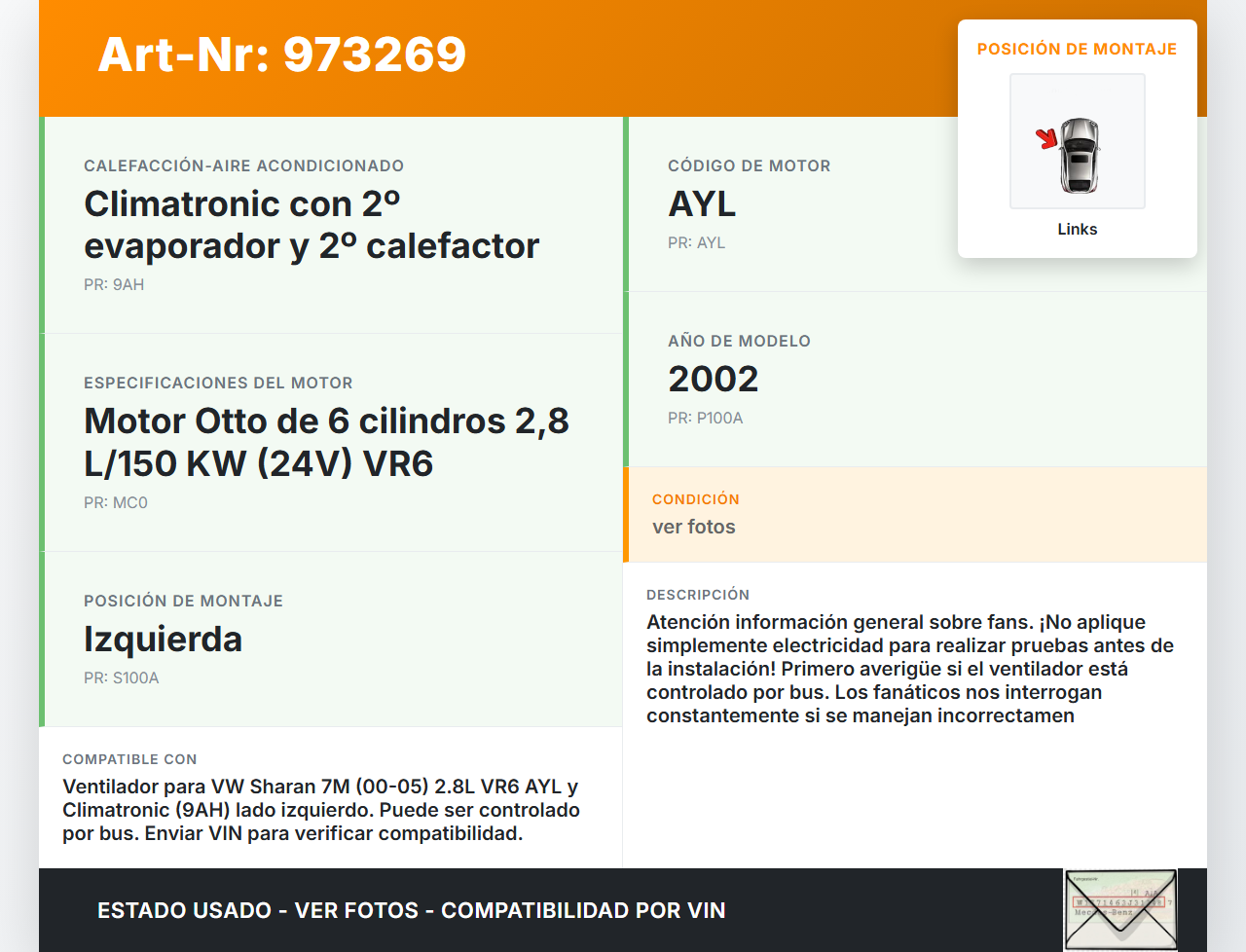Select the Motor Otto de 6 cilindros text

(x=326, y=442)
